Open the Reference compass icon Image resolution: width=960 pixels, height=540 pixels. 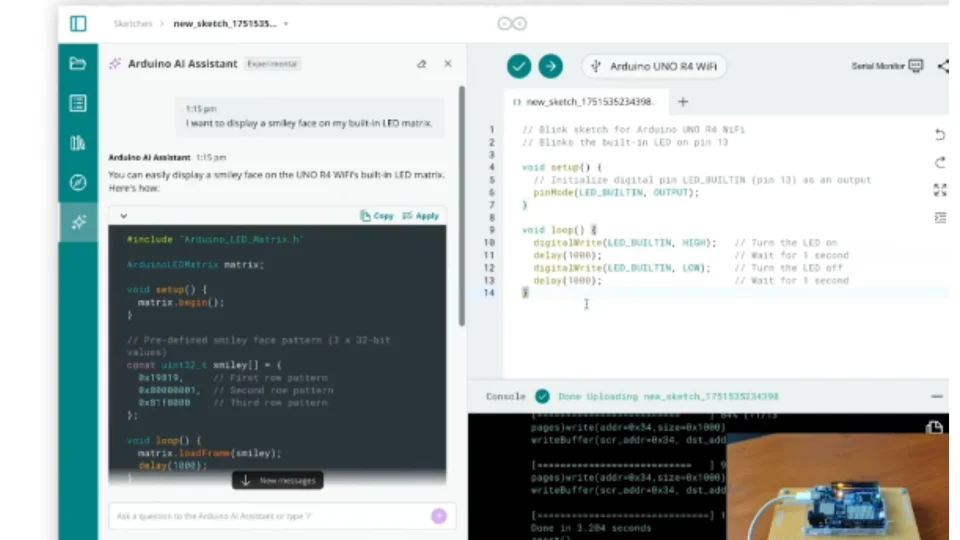click(x=78, y=182)
